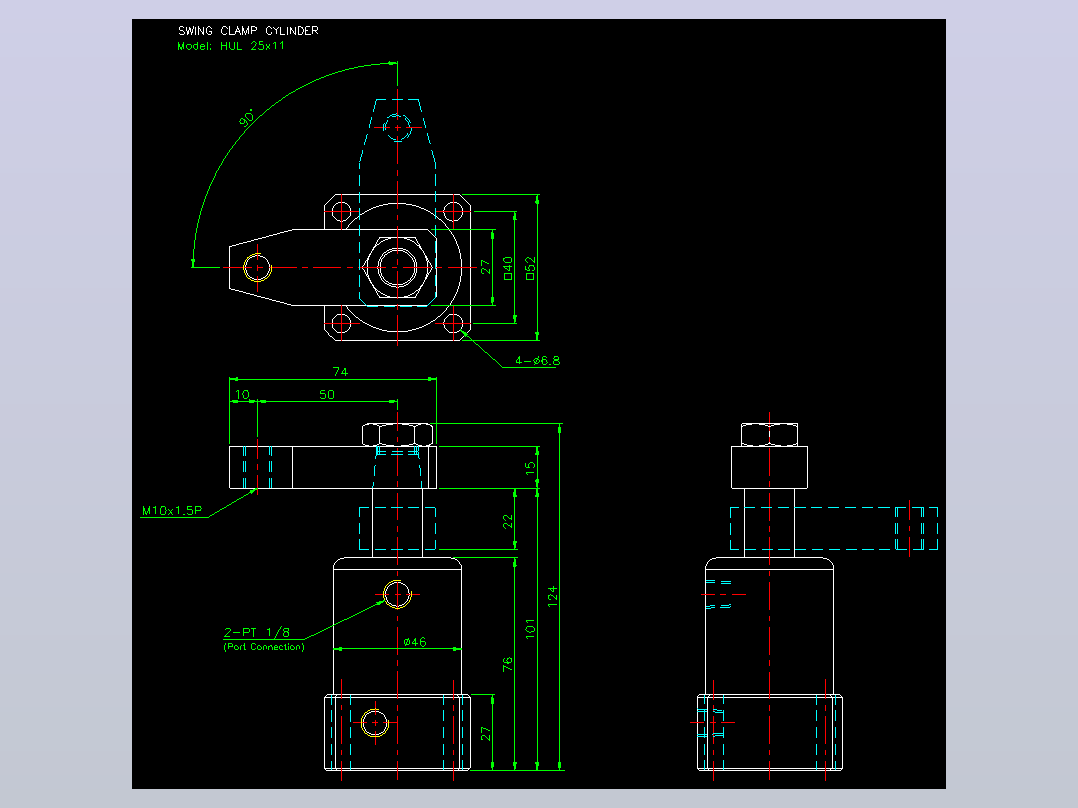Select the 4-ø6.8 hole callout
The image size is (1078, 808).
tap(538, 360)
